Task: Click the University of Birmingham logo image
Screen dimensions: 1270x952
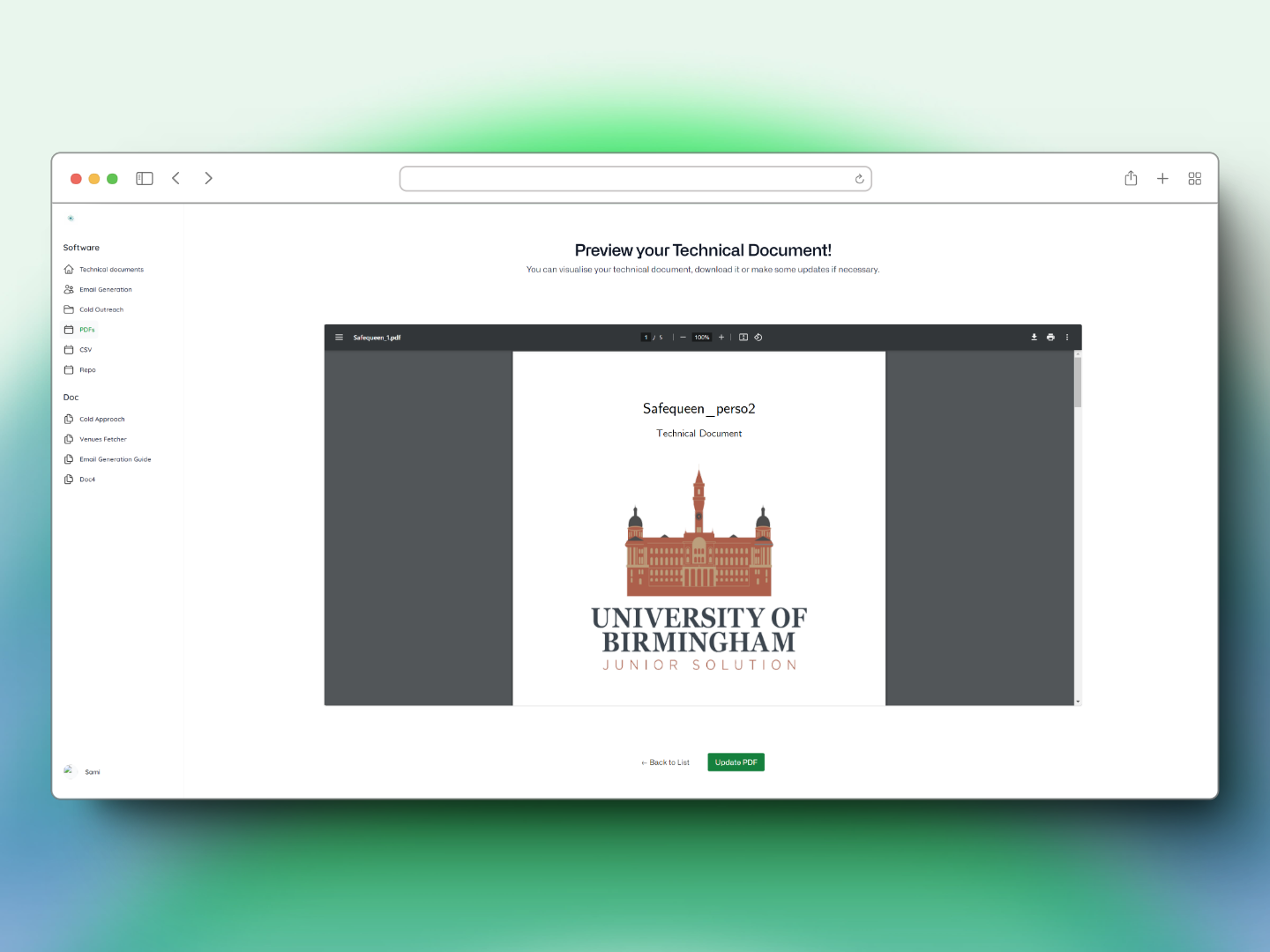Action: point(699,570)
